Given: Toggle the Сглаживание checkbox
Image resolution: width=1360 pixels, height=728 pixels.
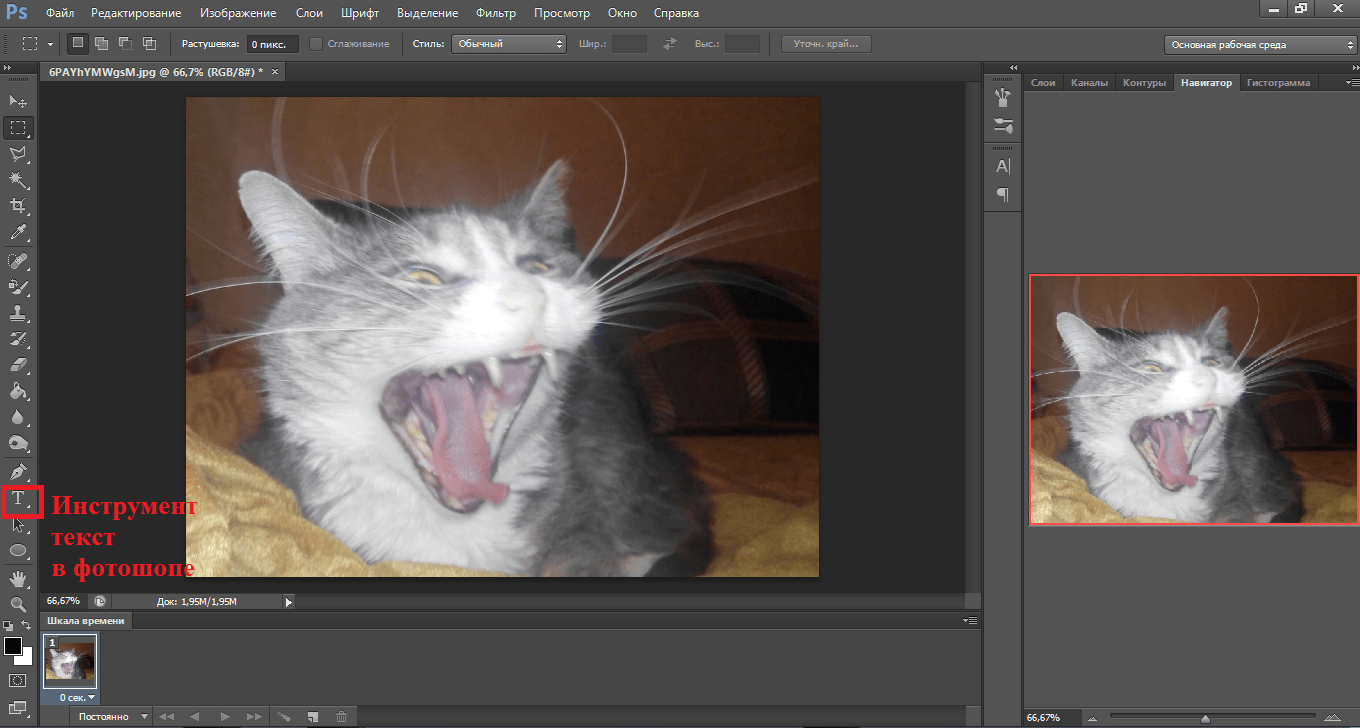Looking at the screenshot, I should pos(316,44).
